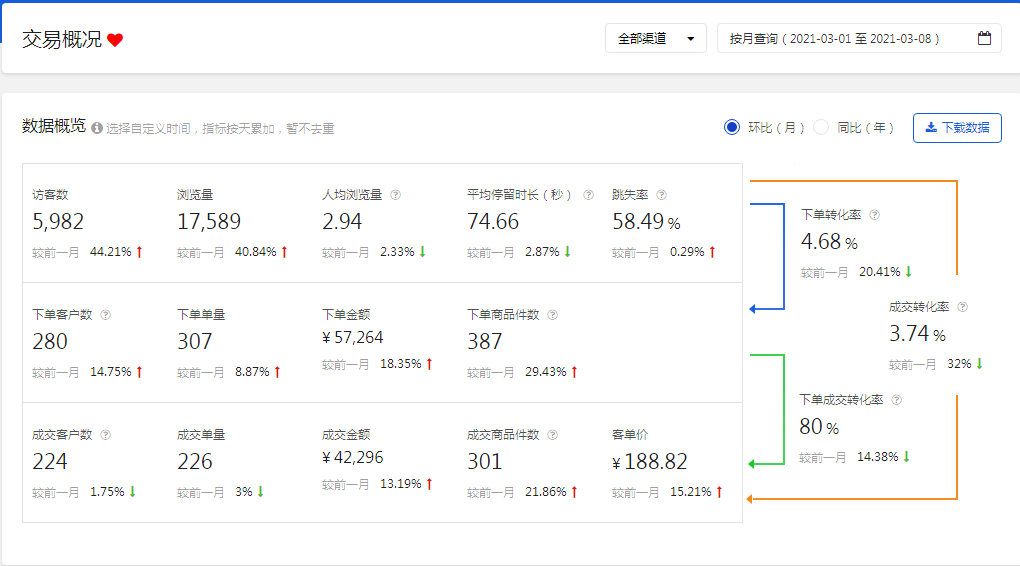This screenshot has height=566, width=1020.
Task: Click help icon next to 成交转化率
Action: pyautogui.click(x=963, y=306)
